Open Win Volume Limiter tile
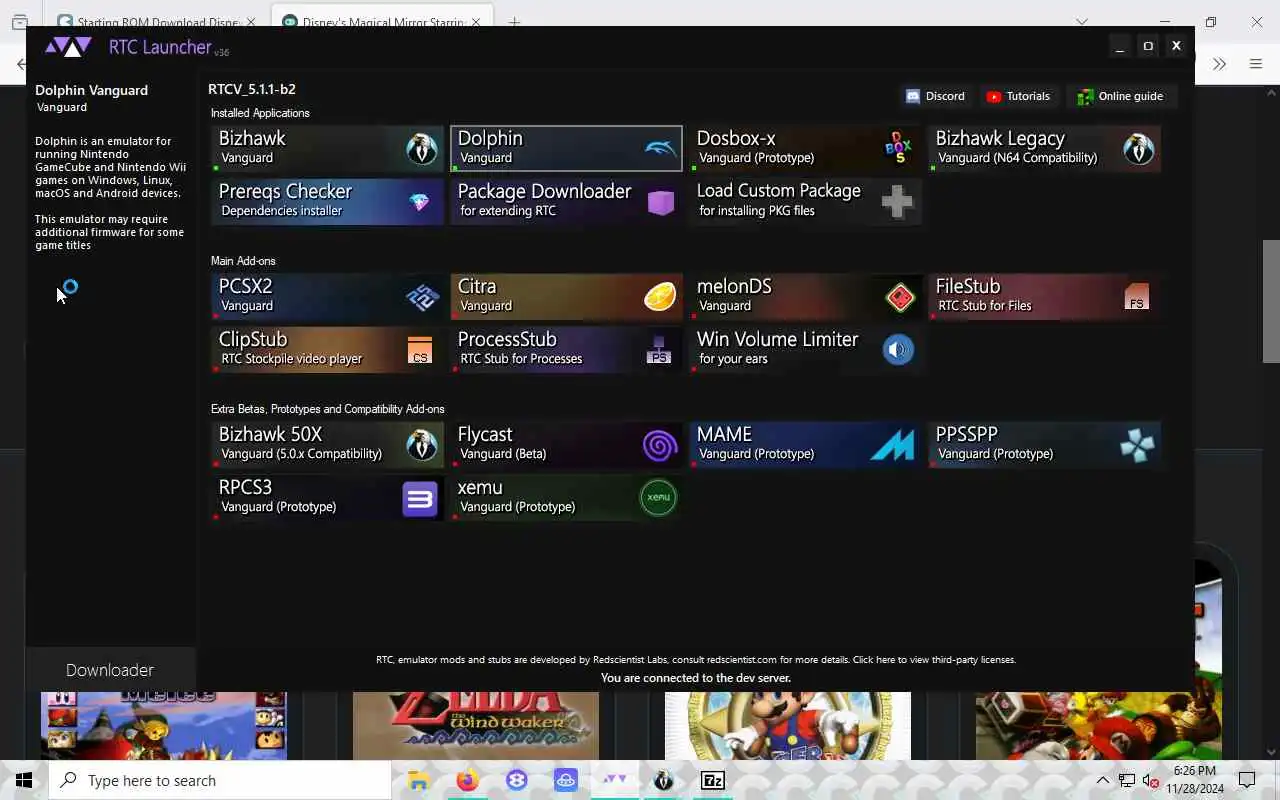The image size is (1280, 800). [x=805, y=349]
